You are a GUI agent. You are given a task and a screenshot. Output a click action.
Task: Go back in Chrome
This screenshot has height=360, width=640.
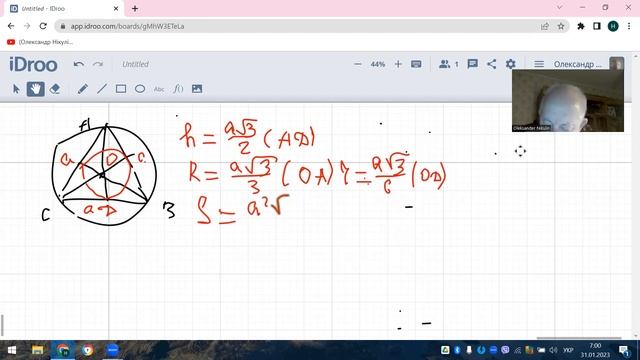click(x=11, y=26)
